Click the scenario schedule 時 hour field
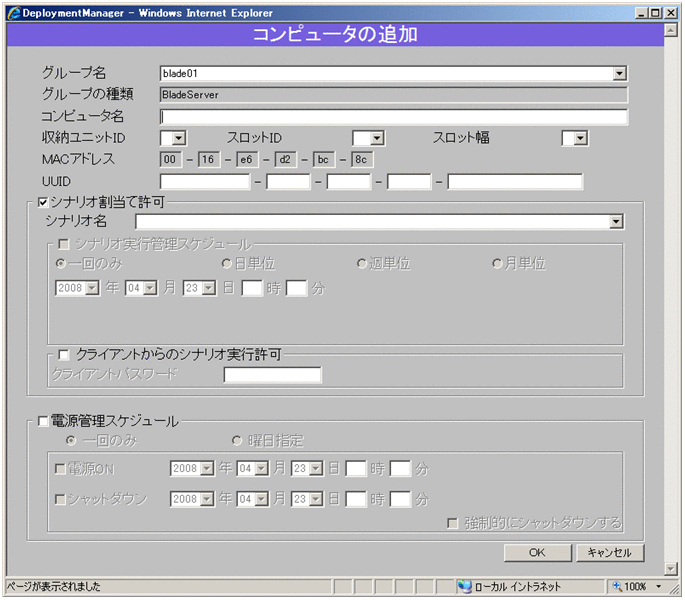 tap(252, 288)
